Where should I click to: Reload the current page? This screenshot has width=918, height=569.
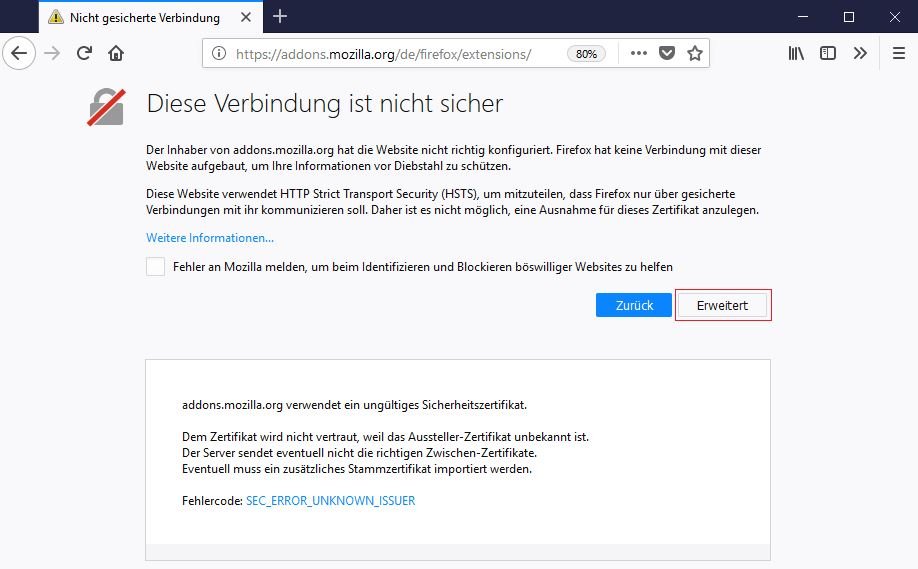84,53
